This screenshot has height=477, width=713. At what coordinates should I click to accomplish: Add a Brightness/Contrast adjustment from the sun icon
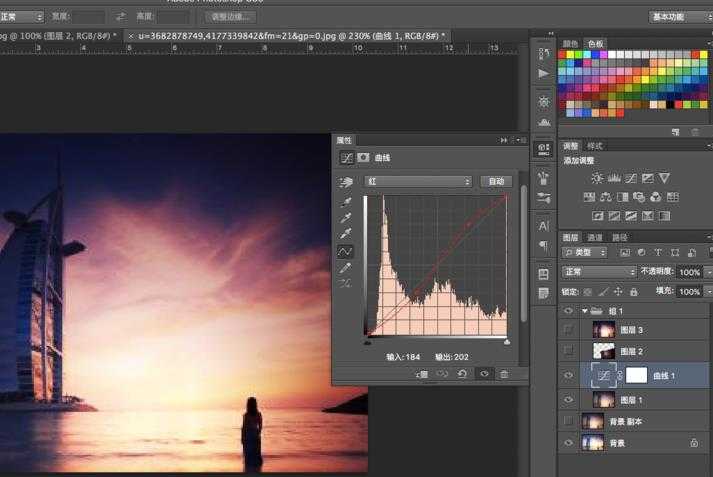pyautogui.click(x=597, y=178)
